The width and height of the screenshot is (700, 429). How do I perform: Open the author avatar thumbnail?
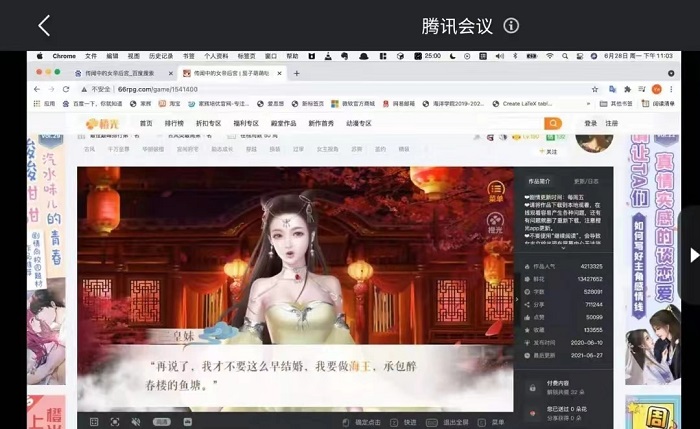(594, 142)
